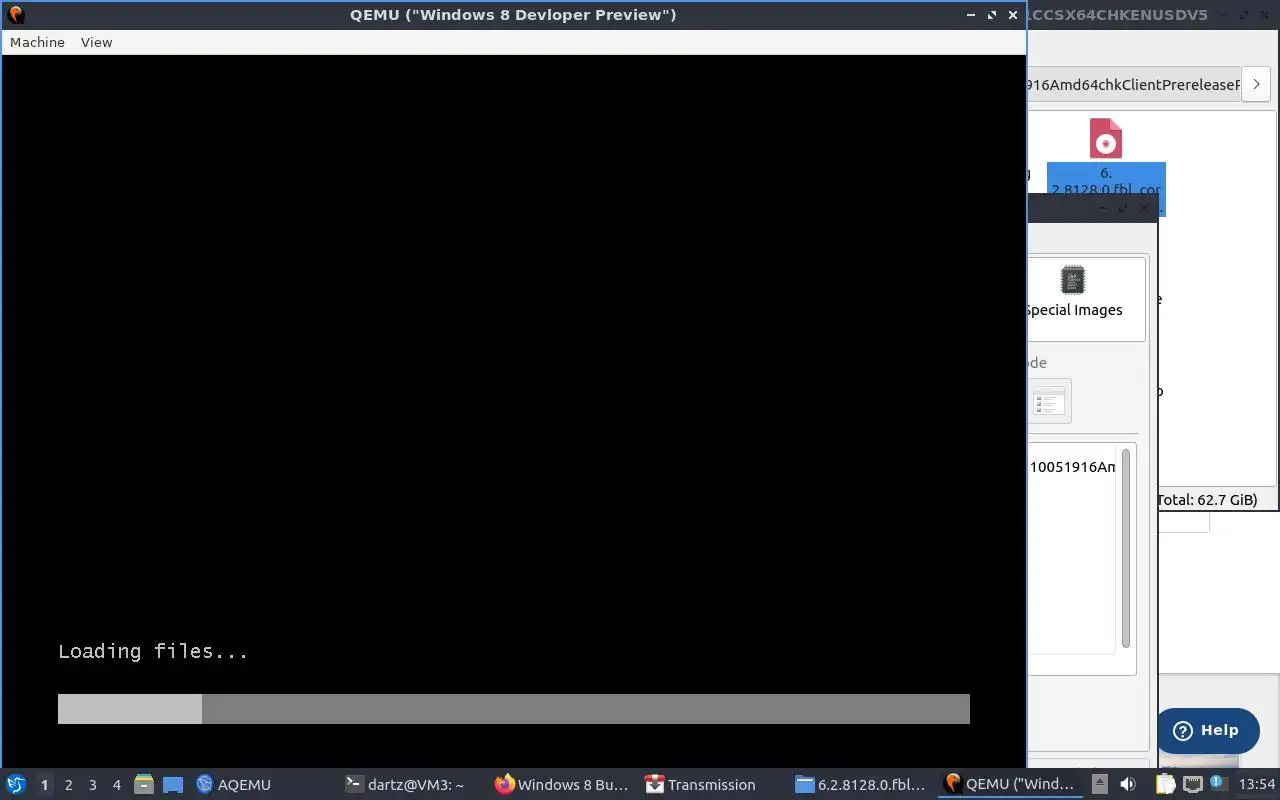1280x800 pixels.
Task: Click the Loading files... text in the VM display
Action: click(153, 651)
